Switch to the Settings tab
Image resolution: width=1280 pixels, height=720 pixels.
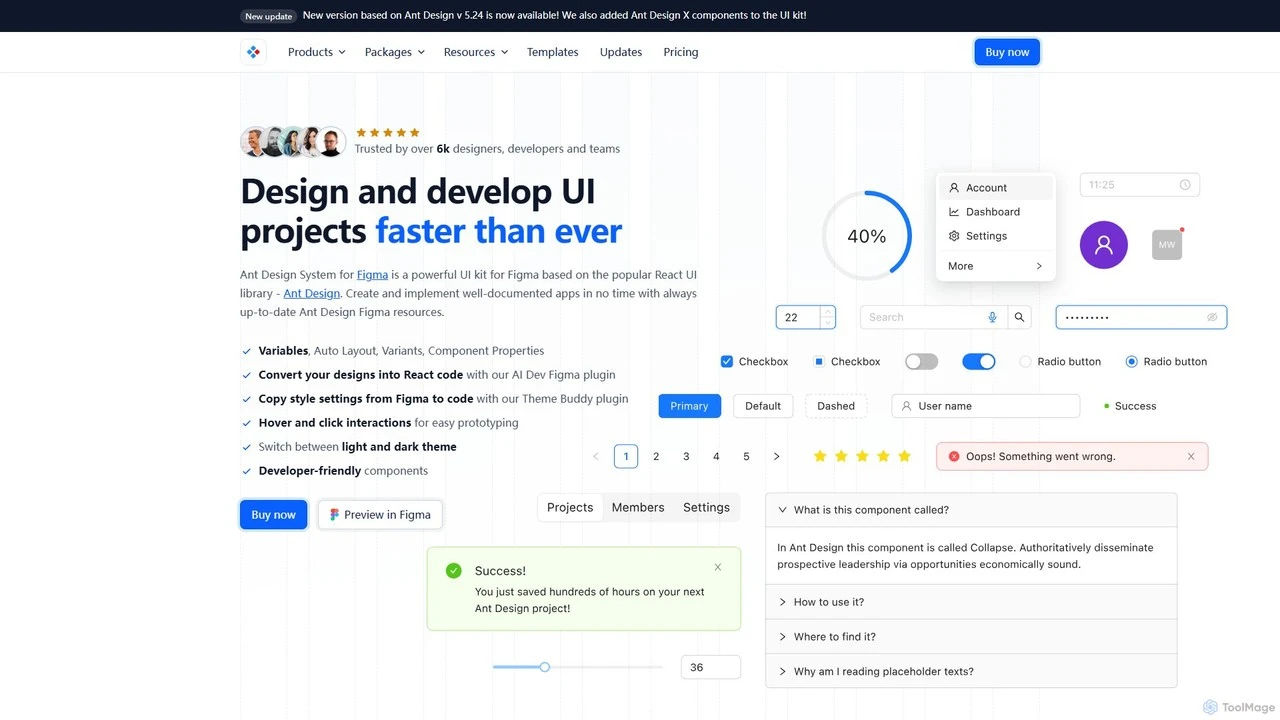tap(706, 508)
